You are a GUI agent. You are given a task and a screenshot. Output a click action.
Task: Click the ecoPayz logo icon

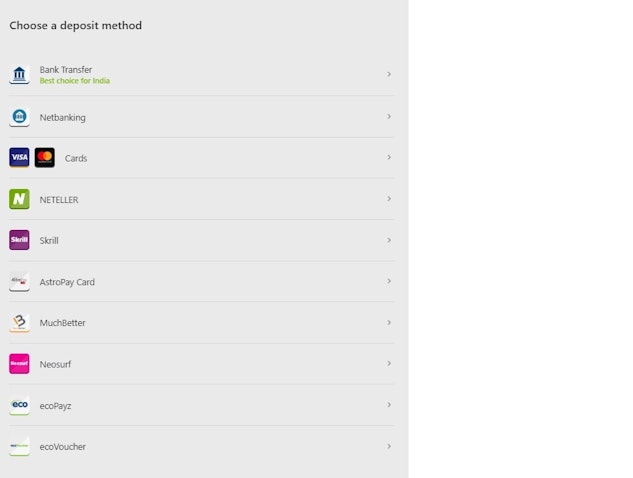19,405
